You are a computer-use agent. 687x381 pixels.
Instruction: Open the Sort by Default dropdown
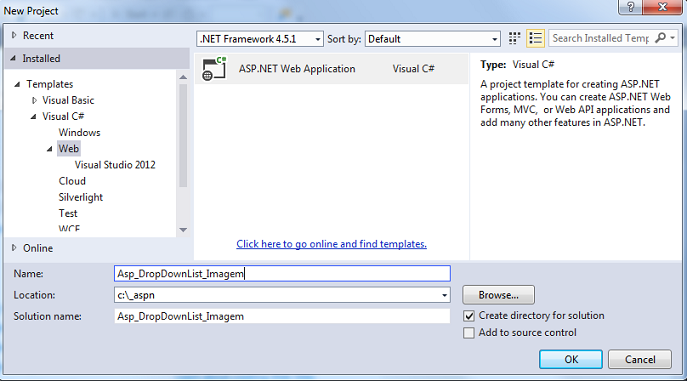pos(433,39)
